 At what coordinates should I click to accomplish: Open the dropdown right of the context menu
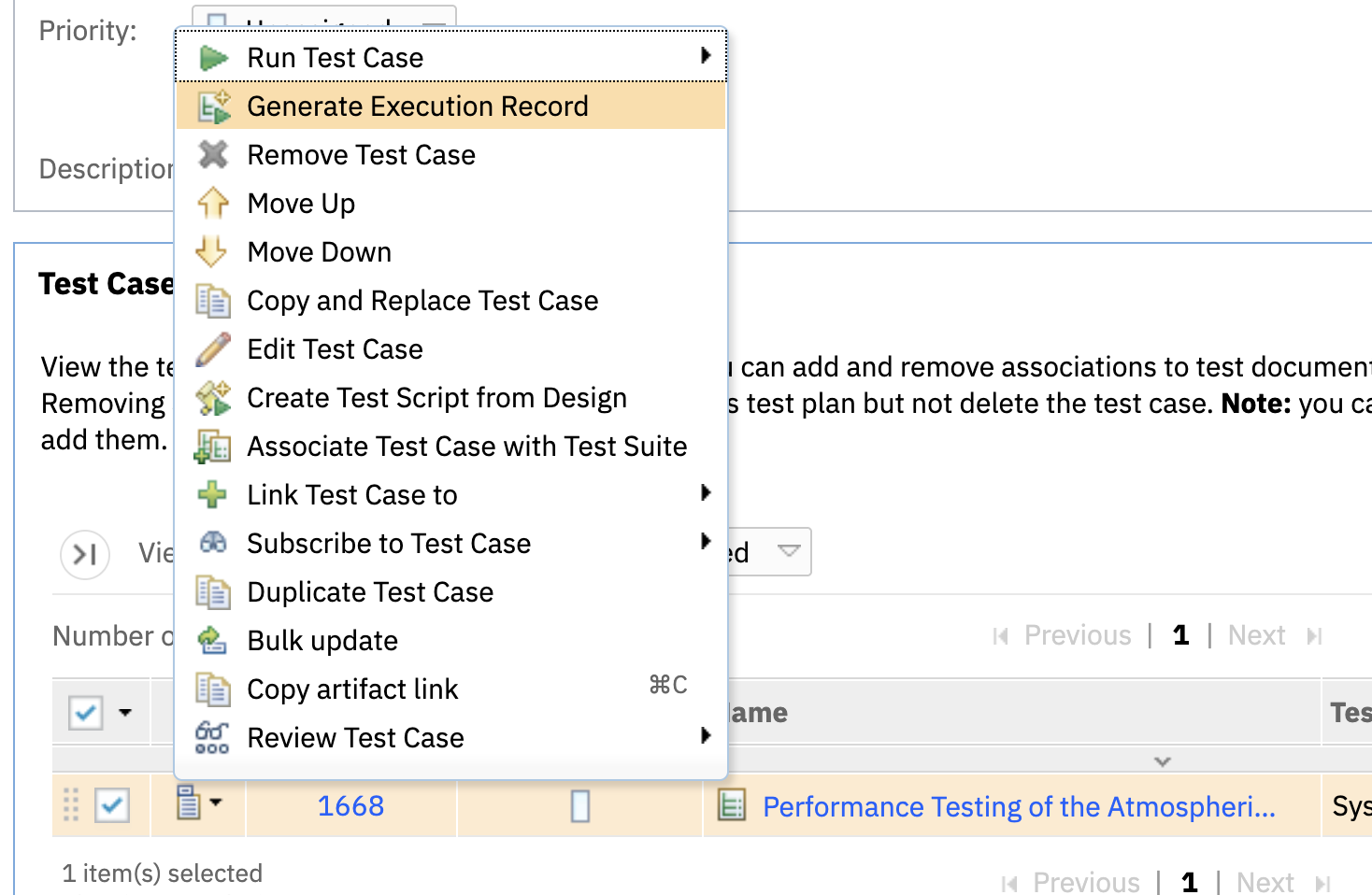pyautogui.click(x=789, y=551)
